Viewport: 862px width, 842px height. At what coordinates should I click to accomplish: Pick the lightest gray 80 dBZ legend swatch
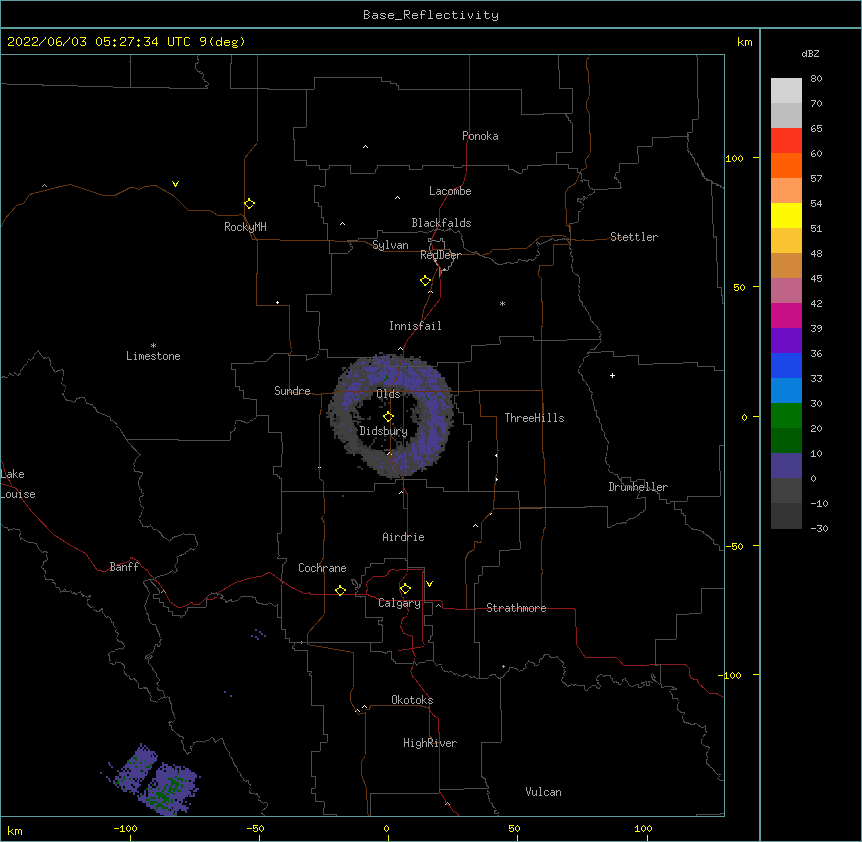click(786, 91)
